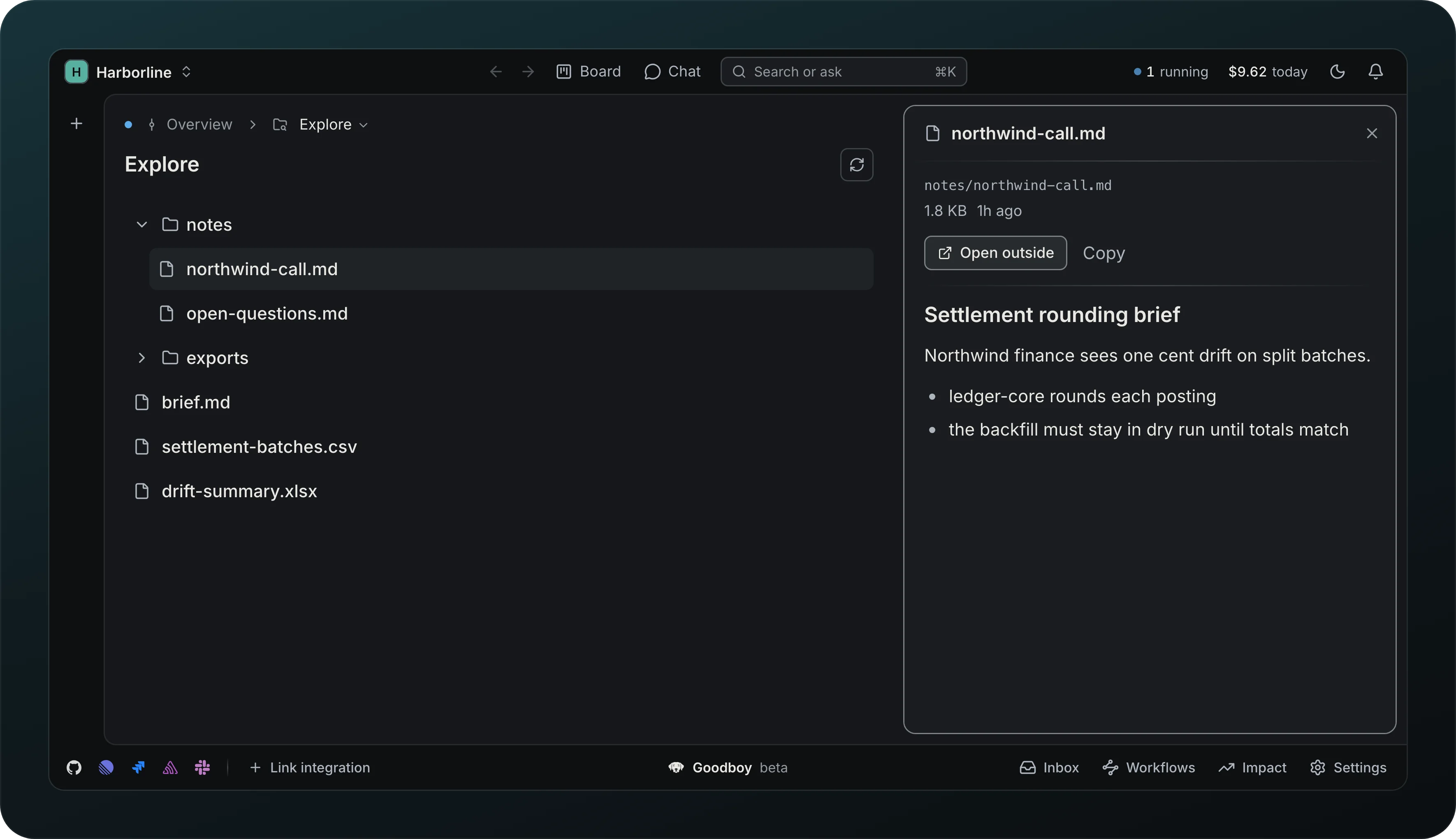Refresh the Explore file list

[856, 165]
